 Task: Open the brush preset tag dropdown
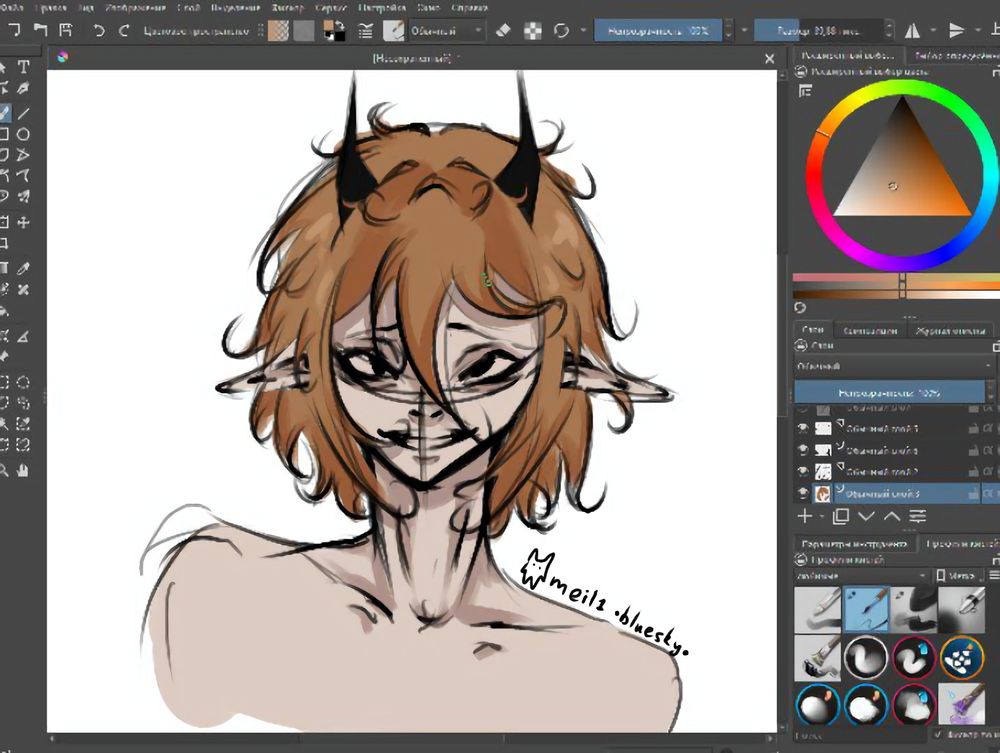click(x=860, y=576)
